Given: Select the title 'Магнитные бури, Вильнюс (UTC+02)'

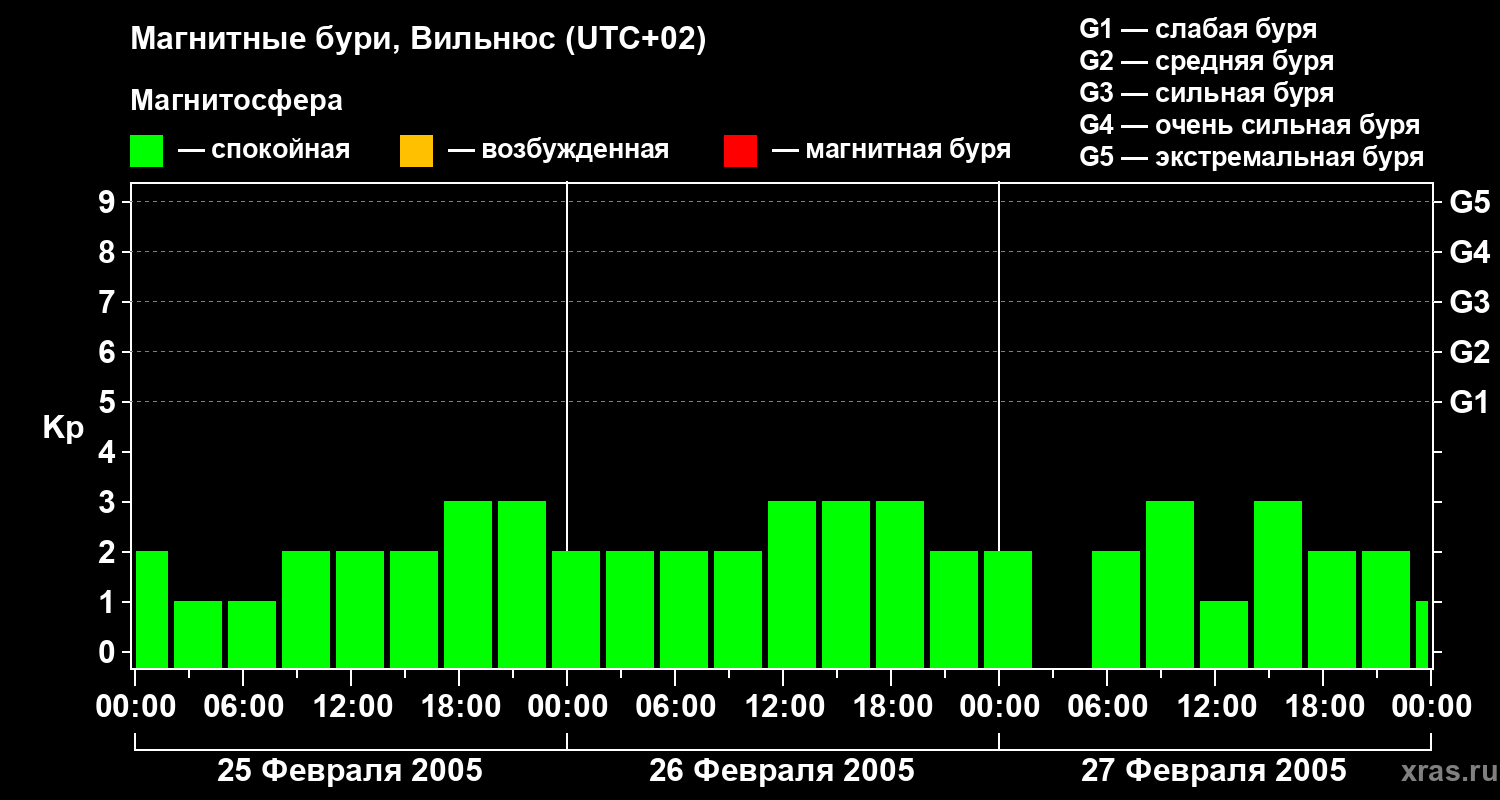Looking at the screenshot, I should point(418,40).
